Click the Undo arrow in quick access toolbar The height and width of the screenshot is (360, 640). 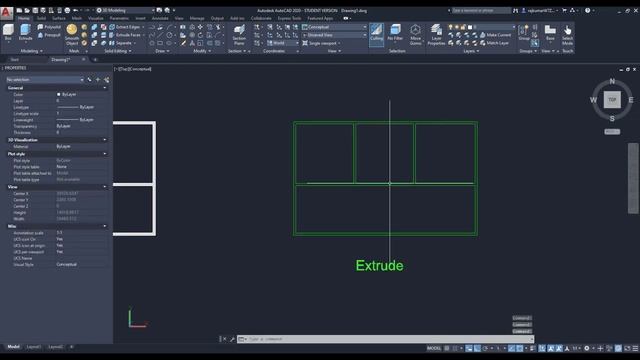coord(76,10)
